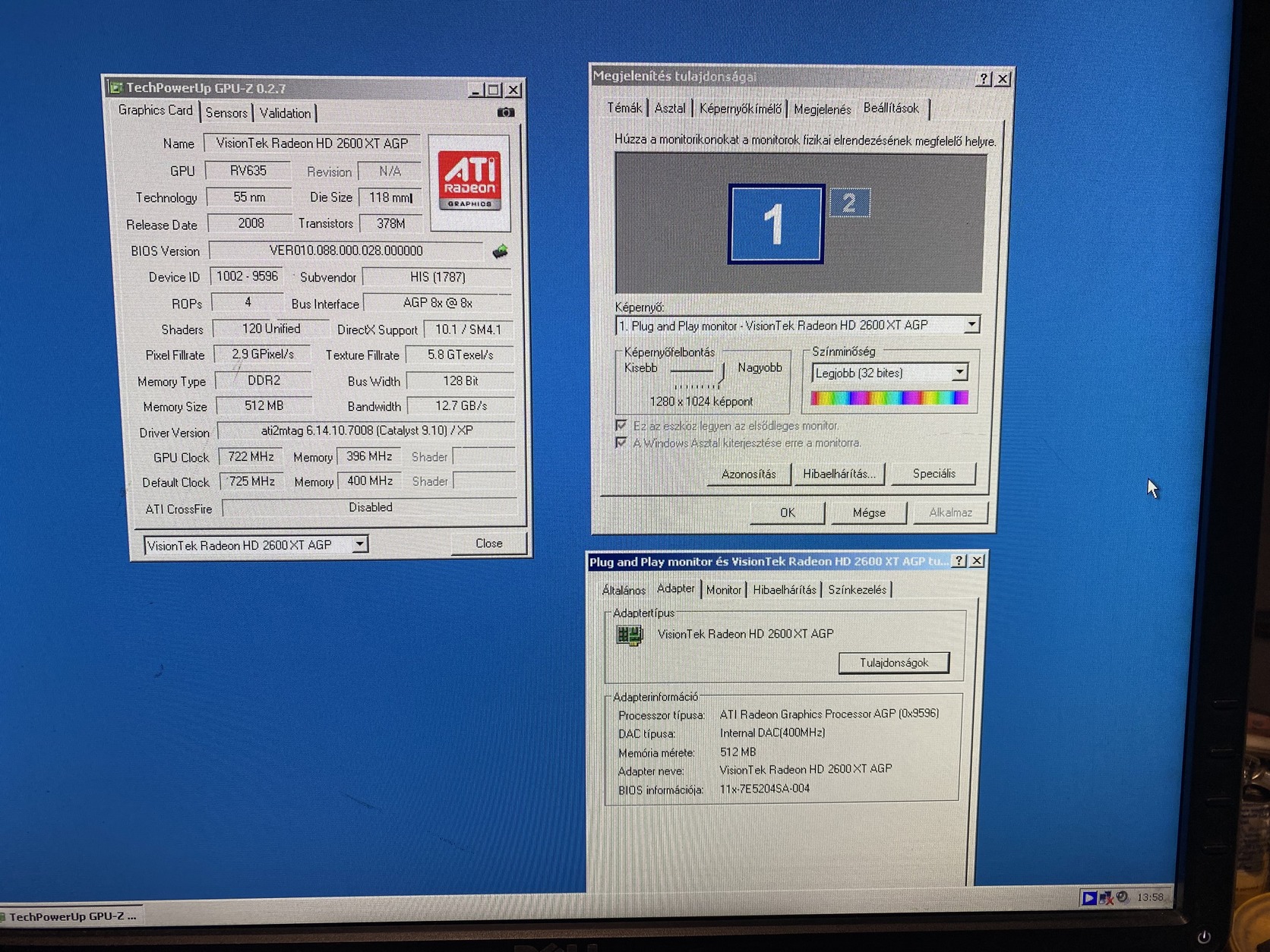Click the BIOS save chip icon
The height and width of the screenshot is (952, 1270).
tap(500, 251)
